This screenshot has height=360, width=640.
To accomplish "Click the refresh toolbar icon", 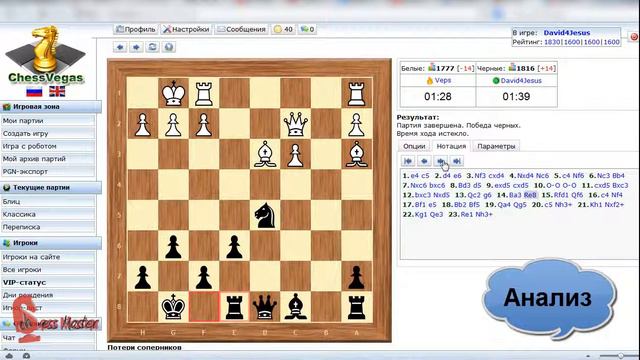I will pos(153,47).
